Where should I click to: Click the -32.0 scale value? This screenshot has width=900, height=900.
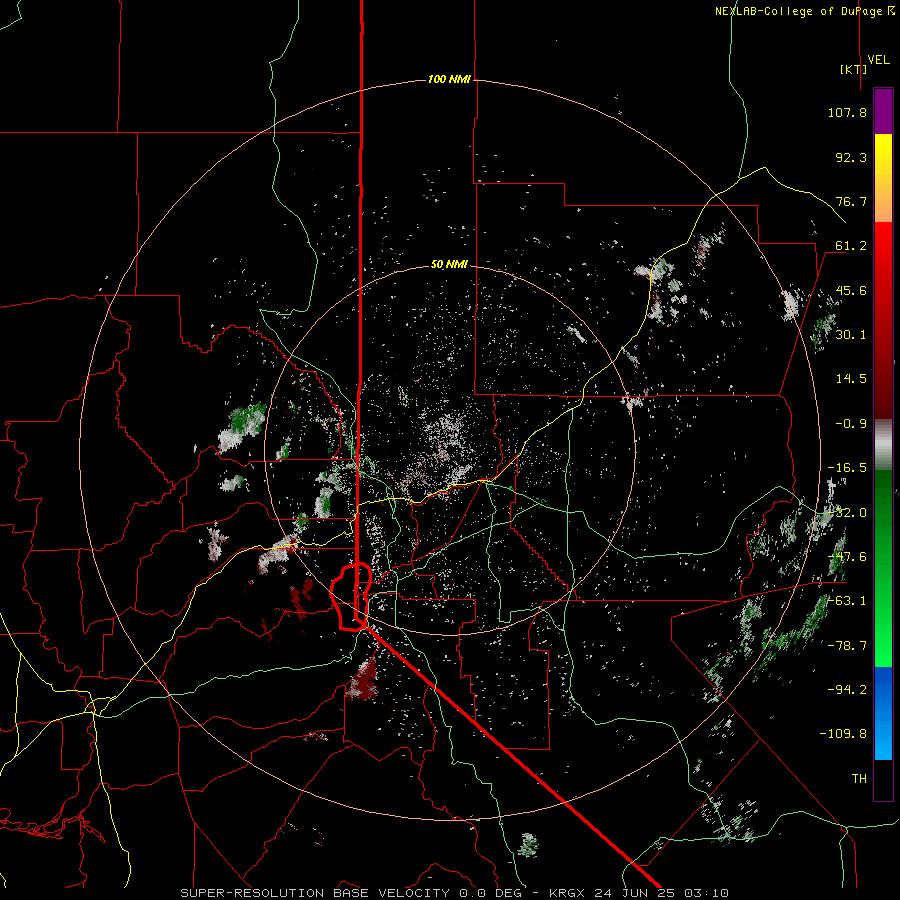[x=847, y=513]
